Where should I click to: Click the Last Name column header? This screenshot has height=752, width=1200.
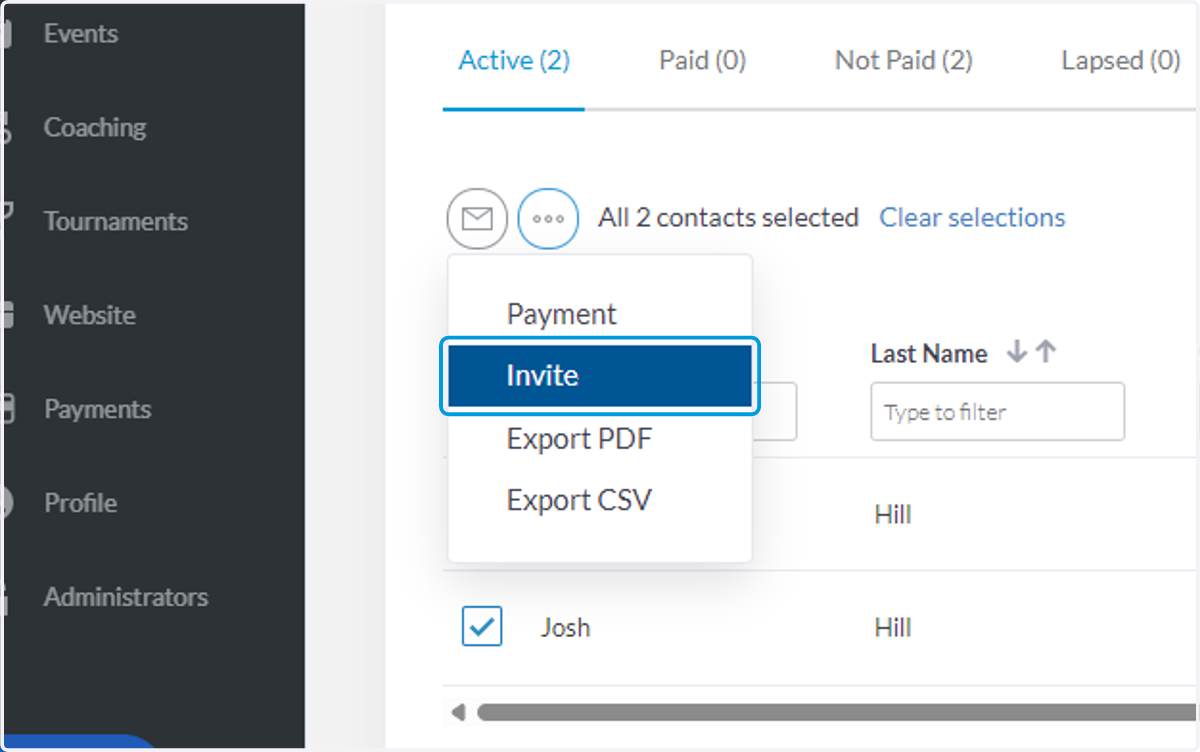[x=929, y=353]
